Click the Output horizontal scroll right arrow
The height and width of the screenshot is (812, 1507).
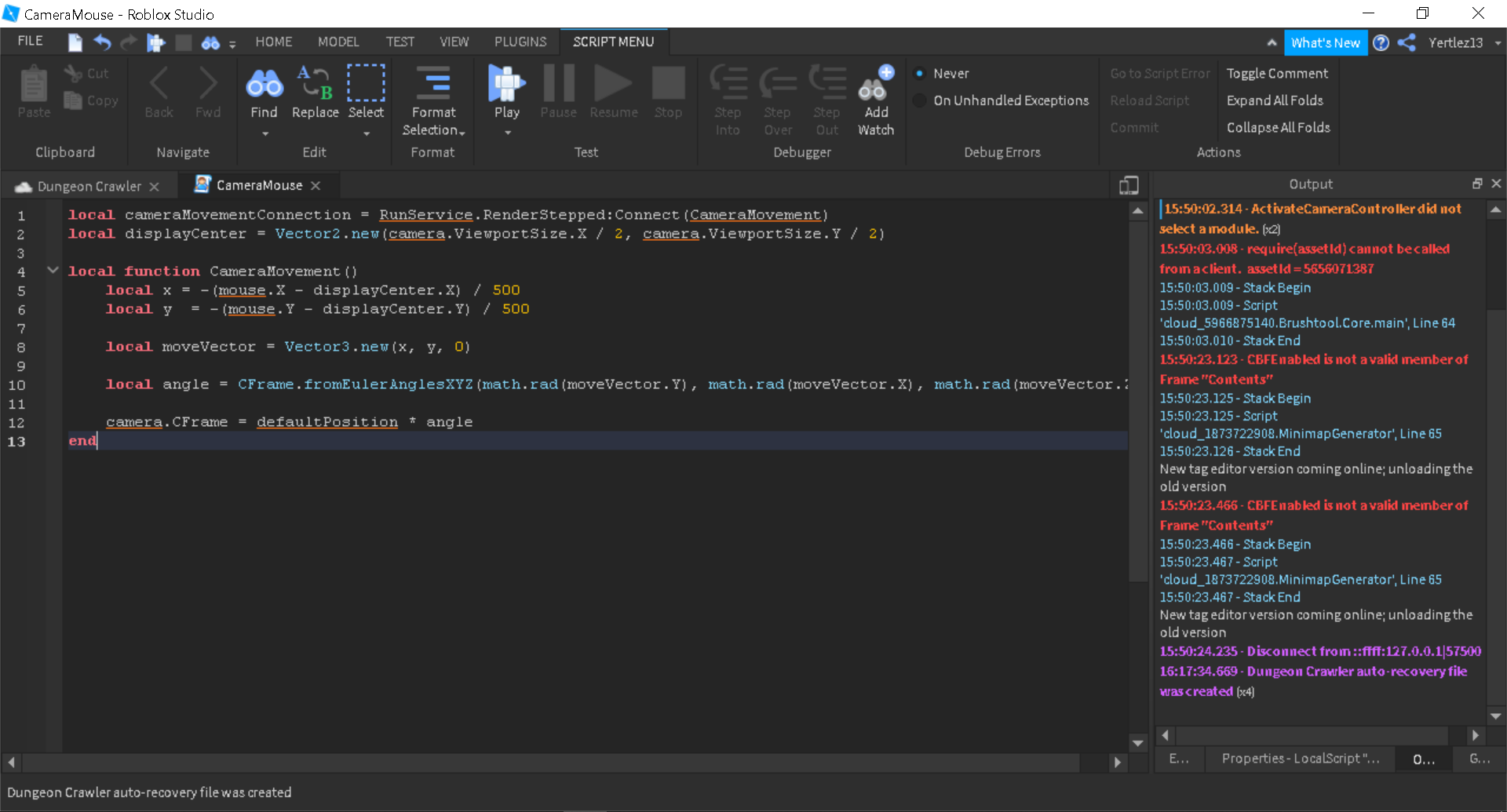1476,735
